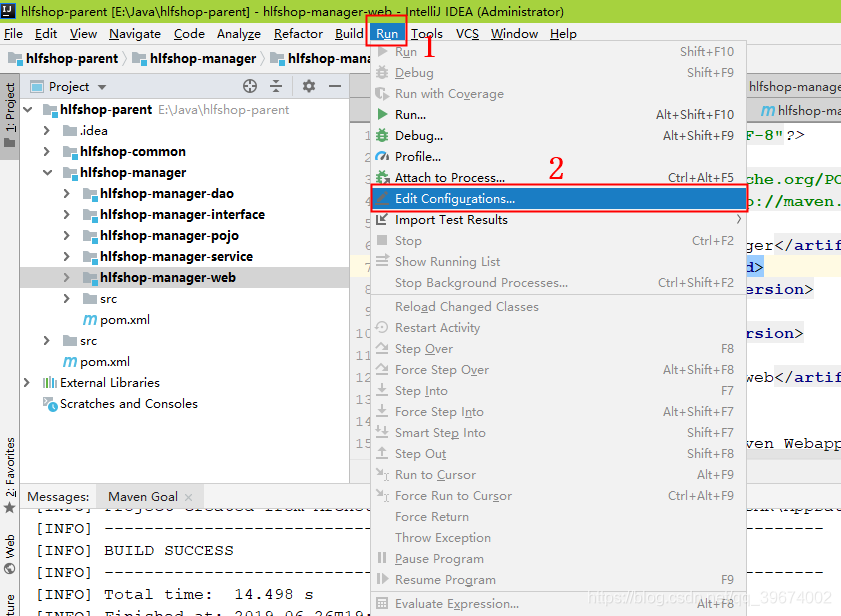Image resolution: width=841 pixels, height=616 pixels.
Task: Open the VCS menu
Action: tap(467, 34)
